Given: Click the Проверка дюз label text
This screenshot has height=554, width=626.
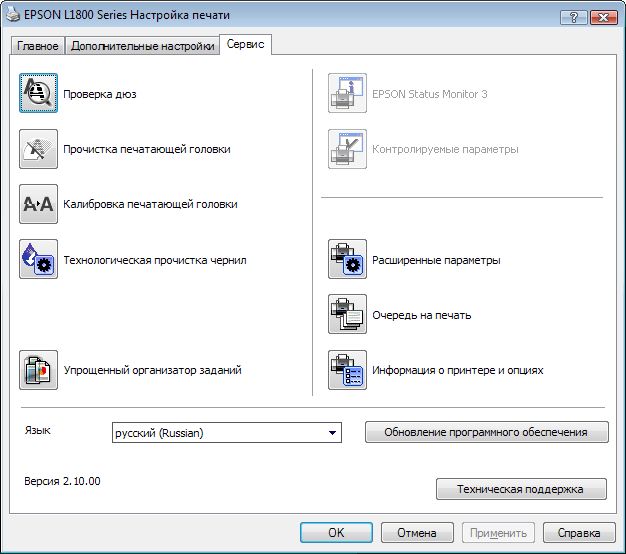Looking at the screenshot, I should (100, 94).
